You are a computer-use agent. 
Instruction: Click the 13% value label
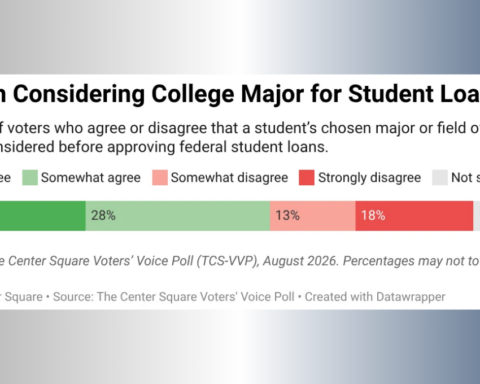287,216
